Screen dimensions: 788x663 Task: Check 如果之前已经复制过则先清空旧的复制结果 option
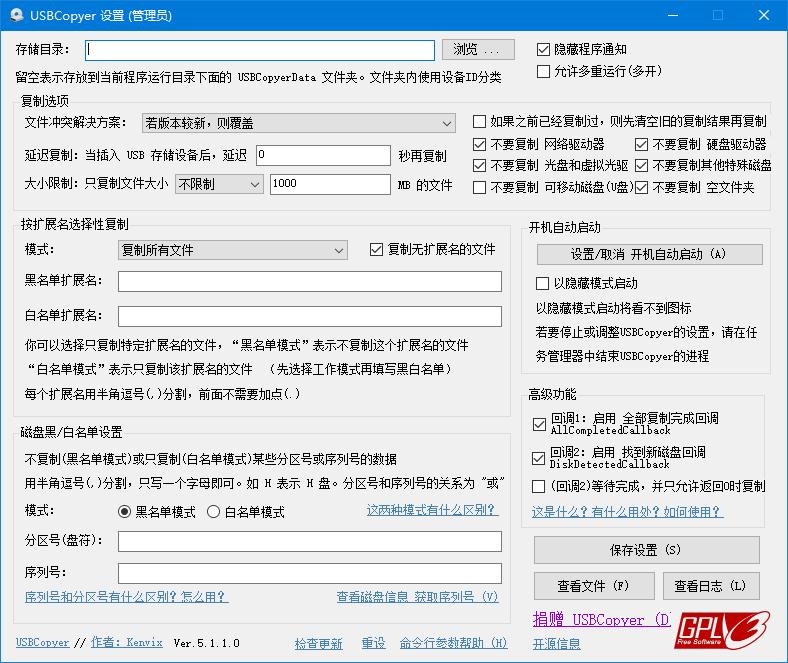tap(479, 121)
